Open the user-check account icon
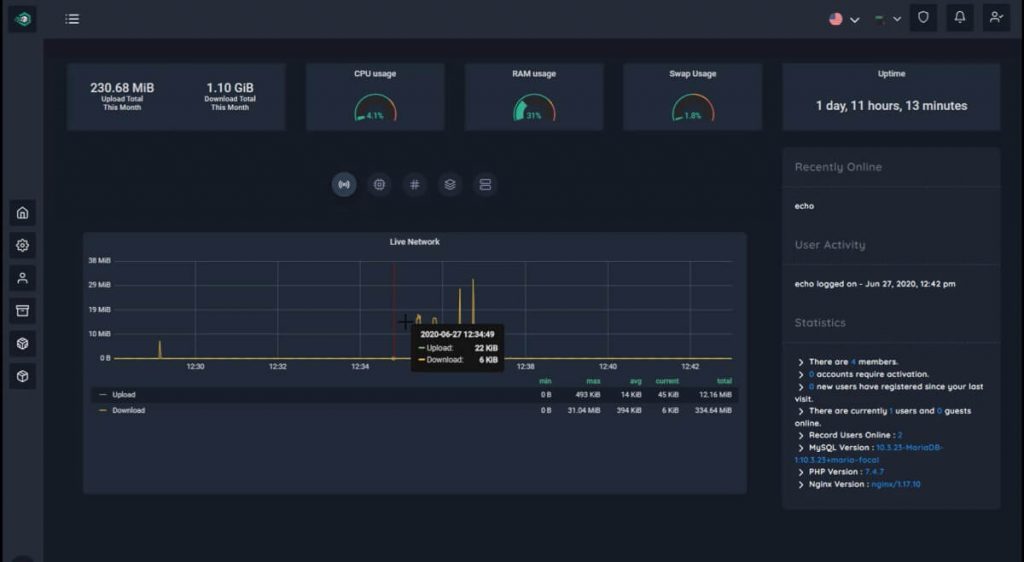Screen dimensions: 1024x562 click(x=996, y=18)
